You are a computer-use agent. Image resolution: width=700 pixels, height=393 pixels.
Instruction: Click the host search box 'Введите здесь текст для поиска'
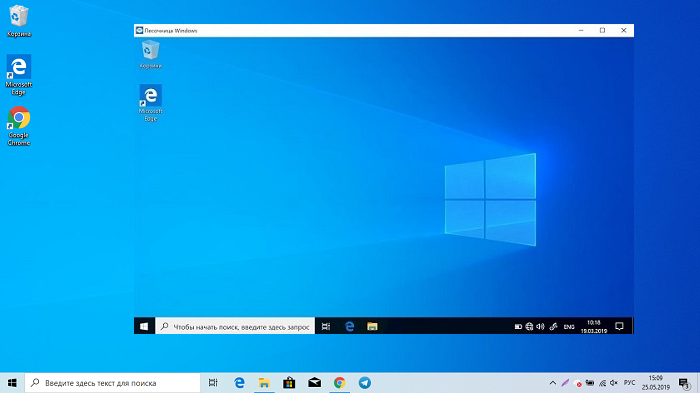[112, 383]
